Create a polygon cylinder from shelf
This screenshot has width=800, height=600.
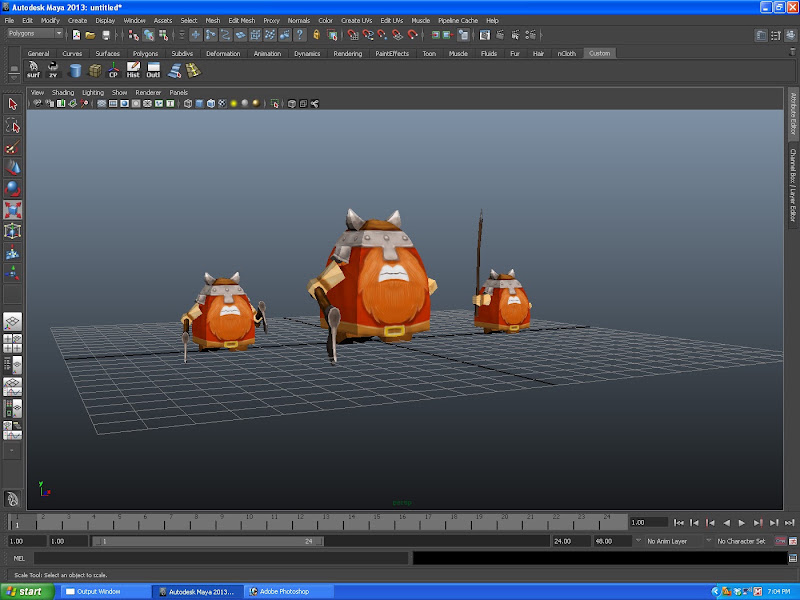pyautogui.click(x=75, y=70)
